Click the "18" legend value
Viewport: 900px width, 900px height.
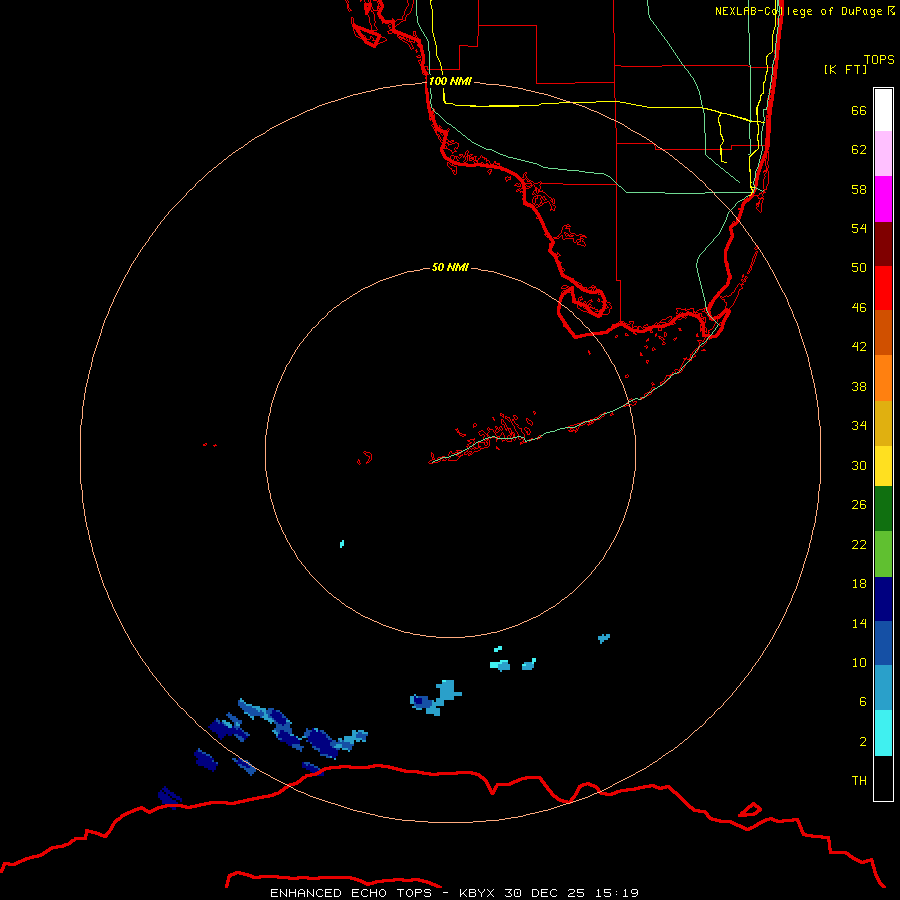click(x=859, y=584)
